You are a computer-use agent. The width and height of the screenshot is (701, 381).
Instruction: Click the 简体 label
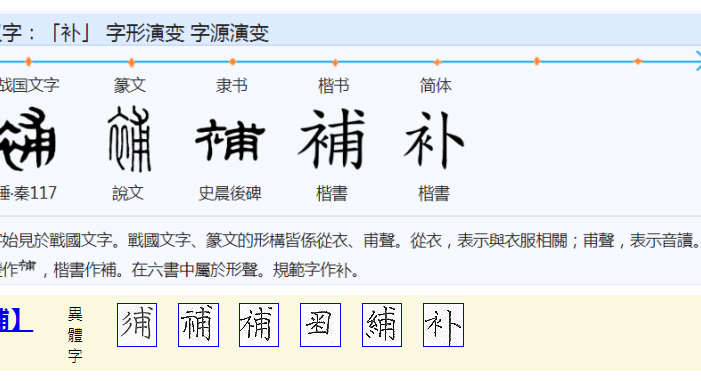click(x=435, y=85)
